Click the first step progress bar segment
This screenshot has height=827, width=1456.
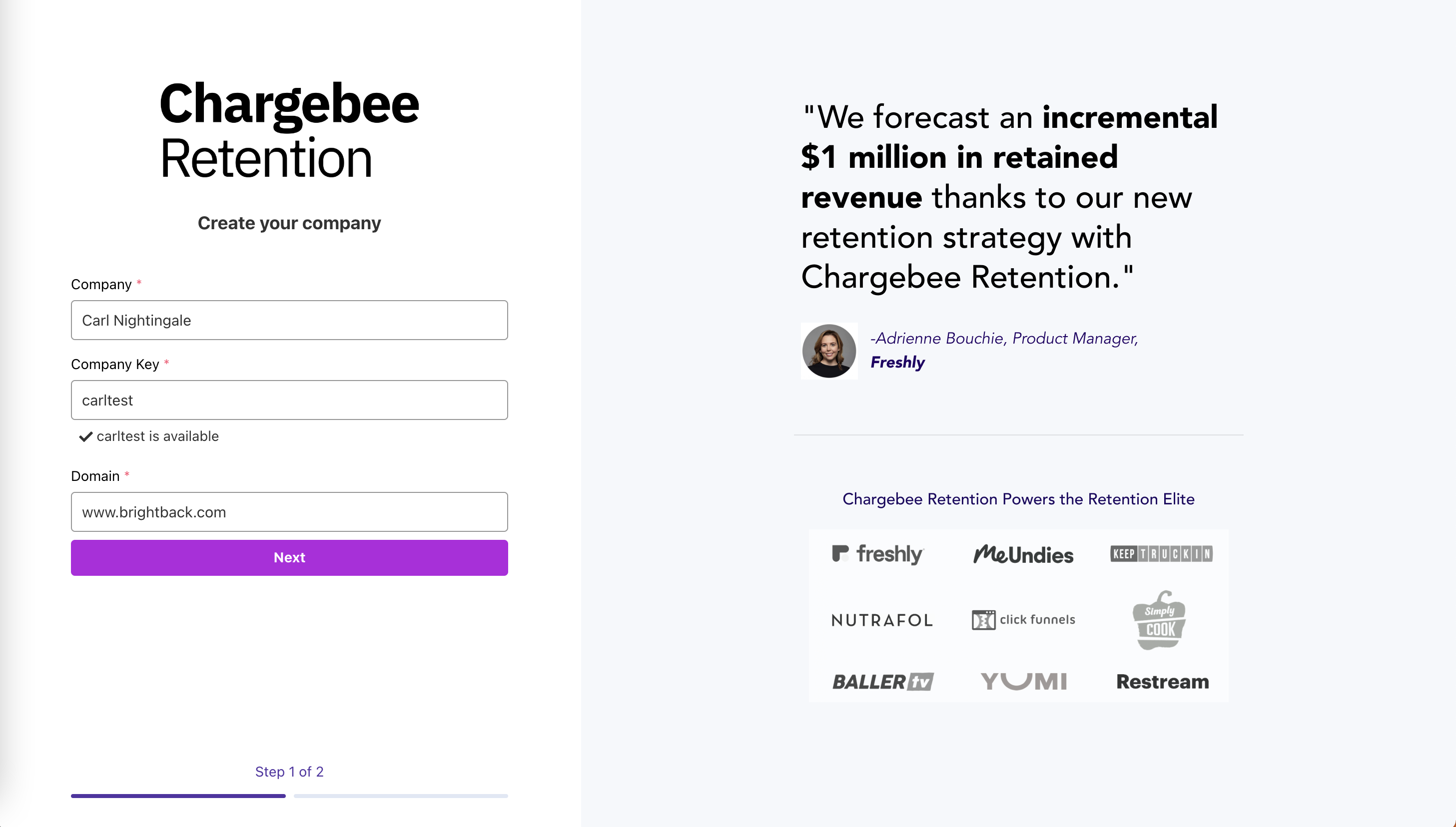click(178, 797)
